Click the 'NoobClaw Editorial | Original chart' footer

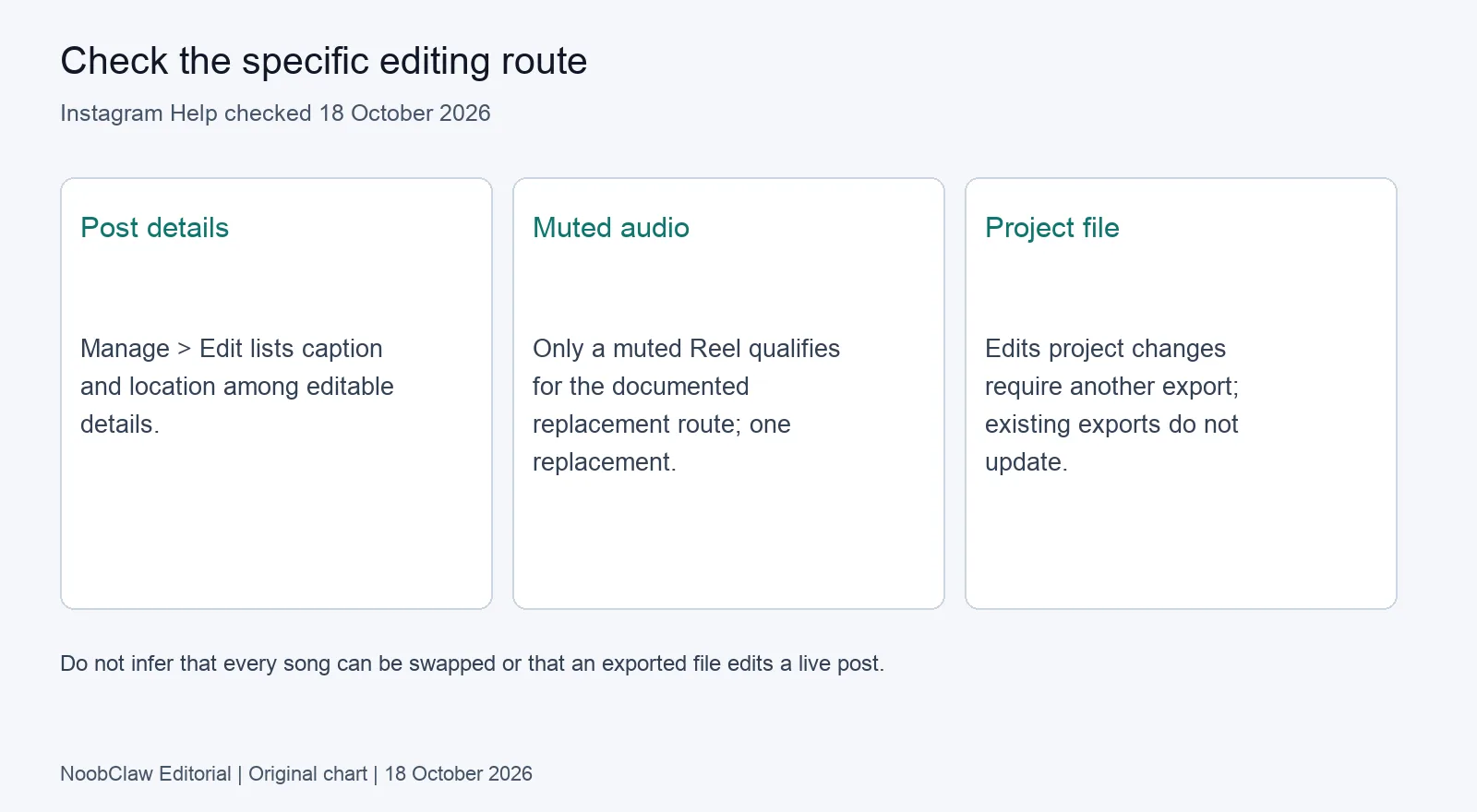click(x=296, y=774)
